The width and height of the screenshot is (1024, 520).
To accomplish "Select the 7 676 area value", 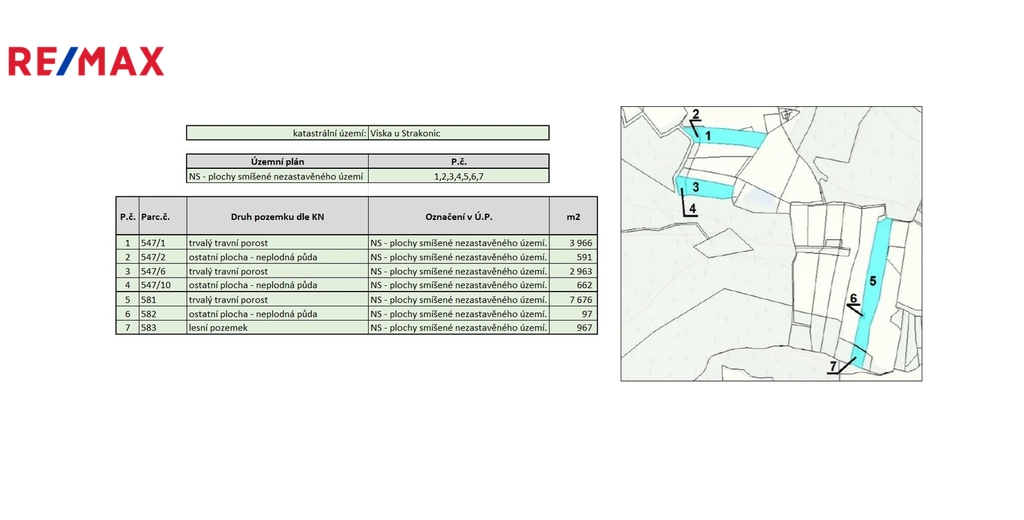I will click(x=573, y=299).
